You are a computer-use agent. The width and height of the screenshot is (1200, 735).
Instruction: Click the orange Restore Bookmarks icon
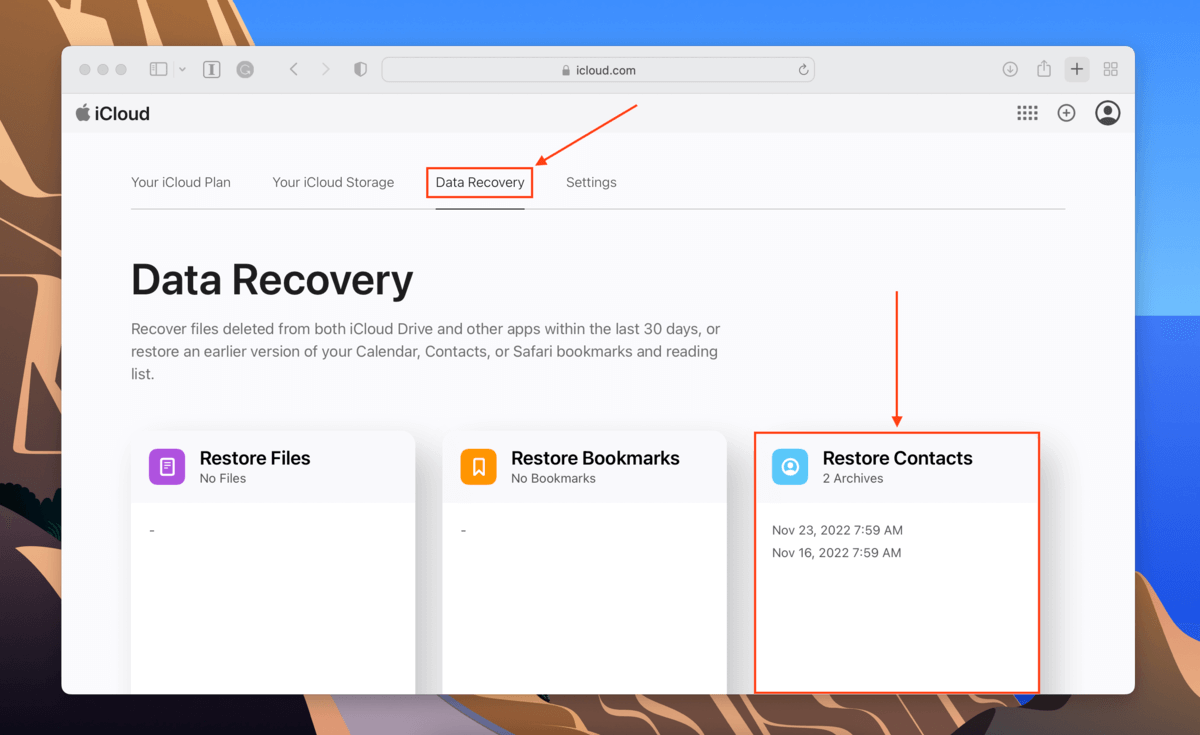(478, 467)
